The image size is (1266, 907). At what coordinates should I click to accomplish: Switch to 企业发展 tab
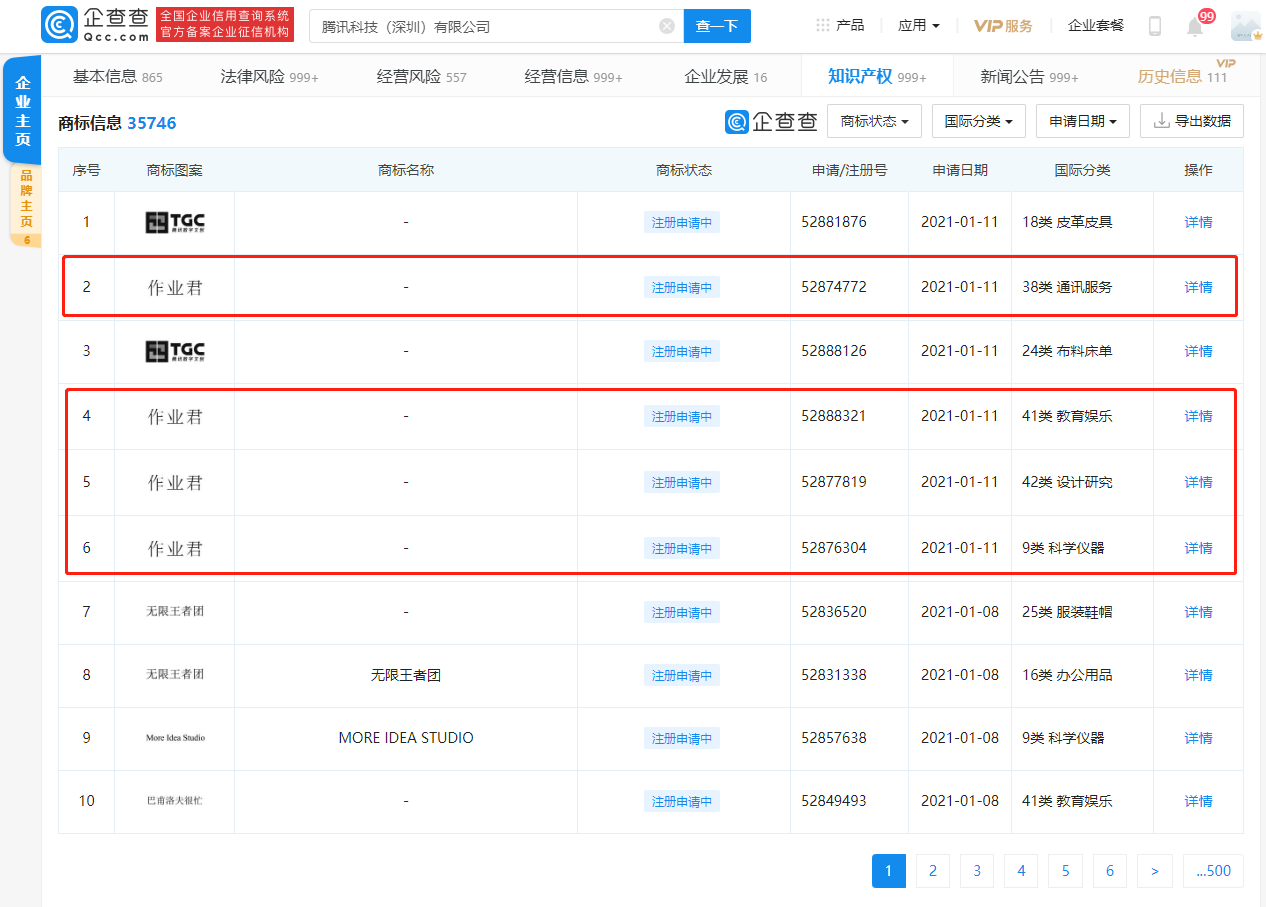click(x=726, y=77)
